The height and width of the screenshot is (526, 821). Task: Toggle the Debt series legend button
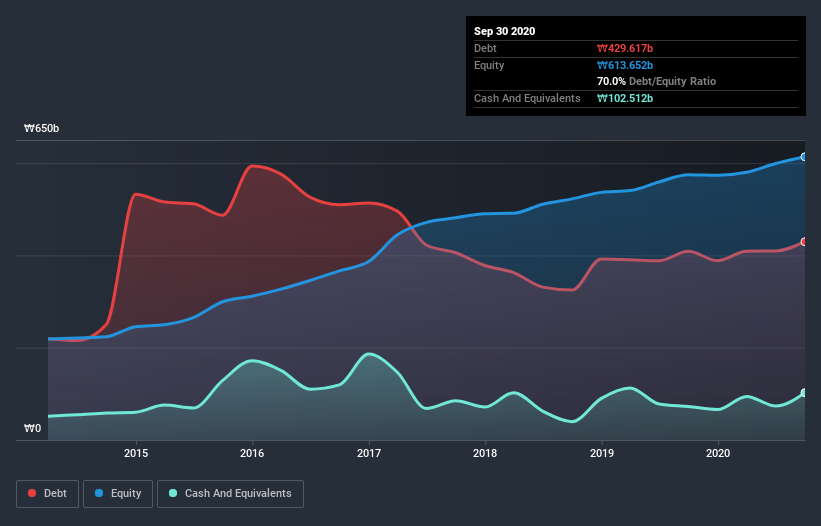pos(48,494)
